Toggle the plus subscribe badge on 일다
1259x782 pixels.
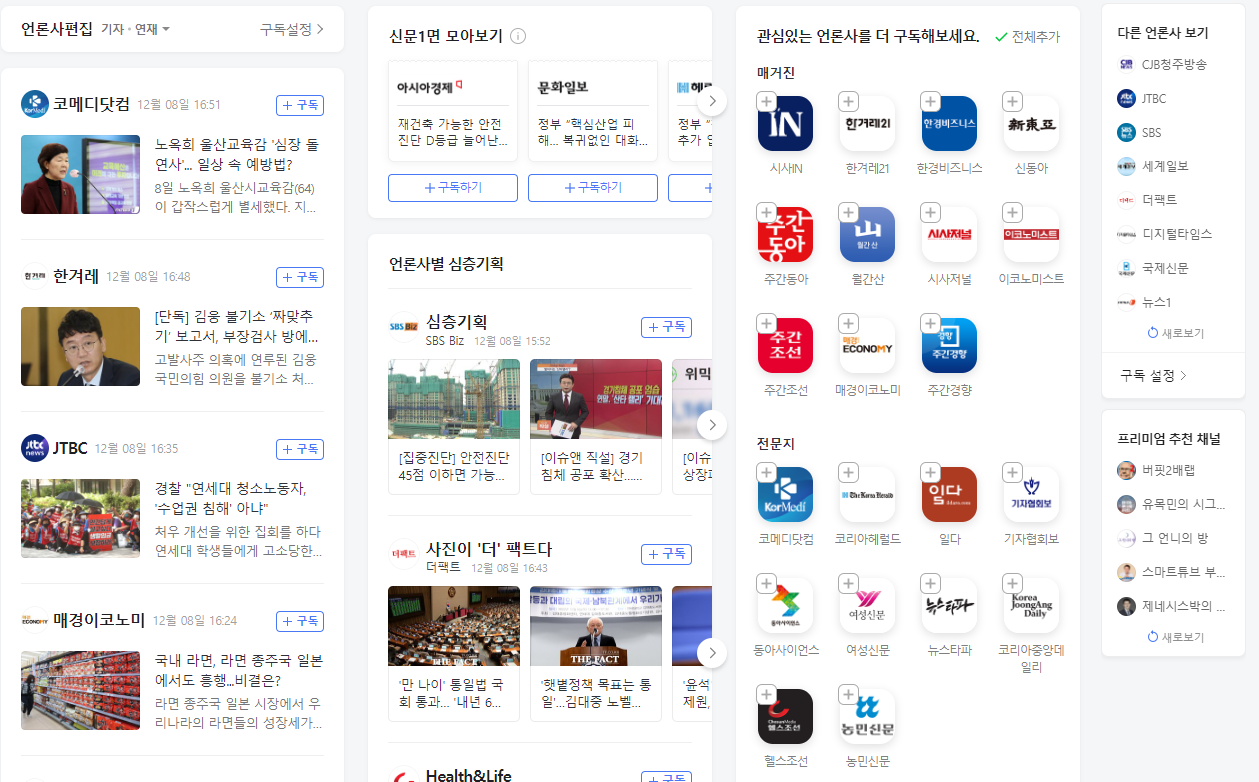point(930,472)
